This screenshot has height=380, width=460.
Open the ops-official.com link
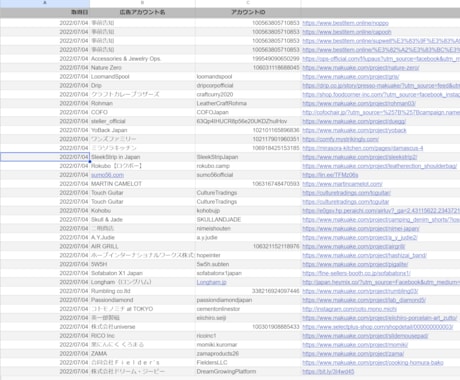coord(381,59)
